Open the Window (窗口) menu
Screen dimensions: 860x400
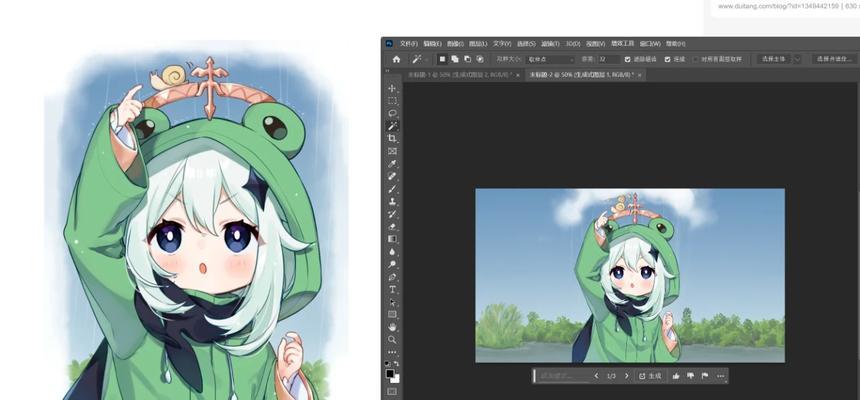coord(650,44)
